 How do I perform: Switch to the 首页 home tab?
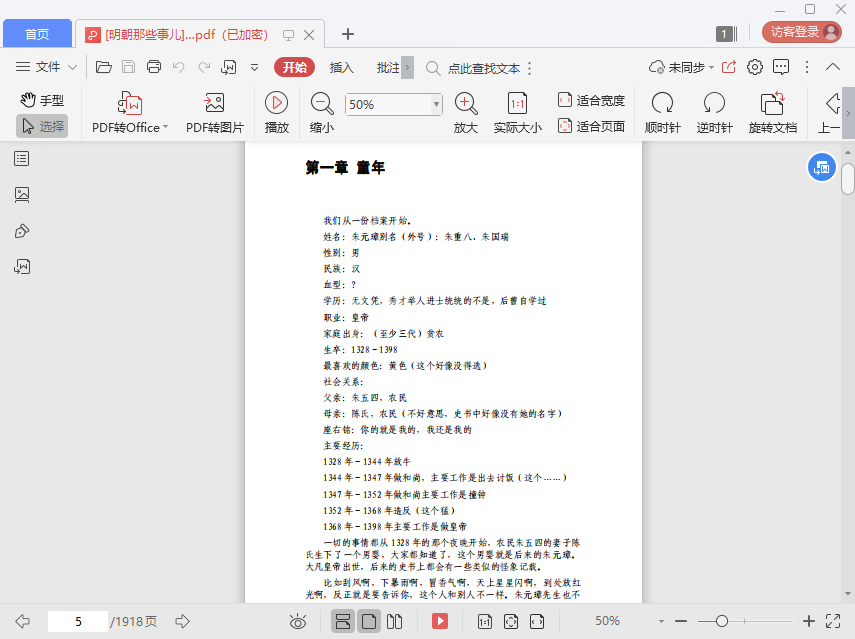pos(37,34)
